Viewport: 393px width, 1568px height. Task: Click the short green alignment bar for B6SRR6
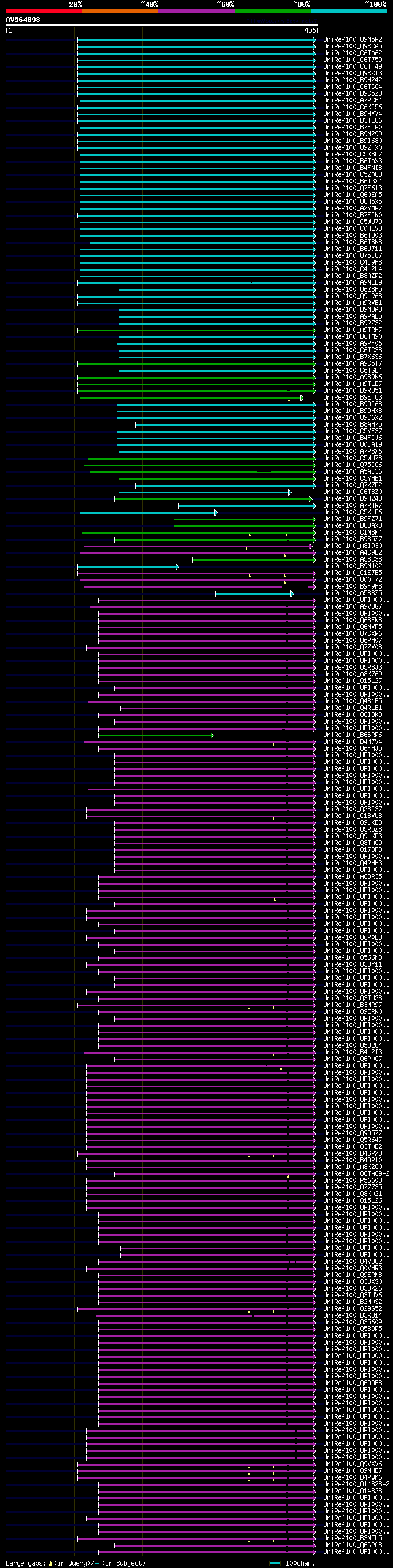156,735
